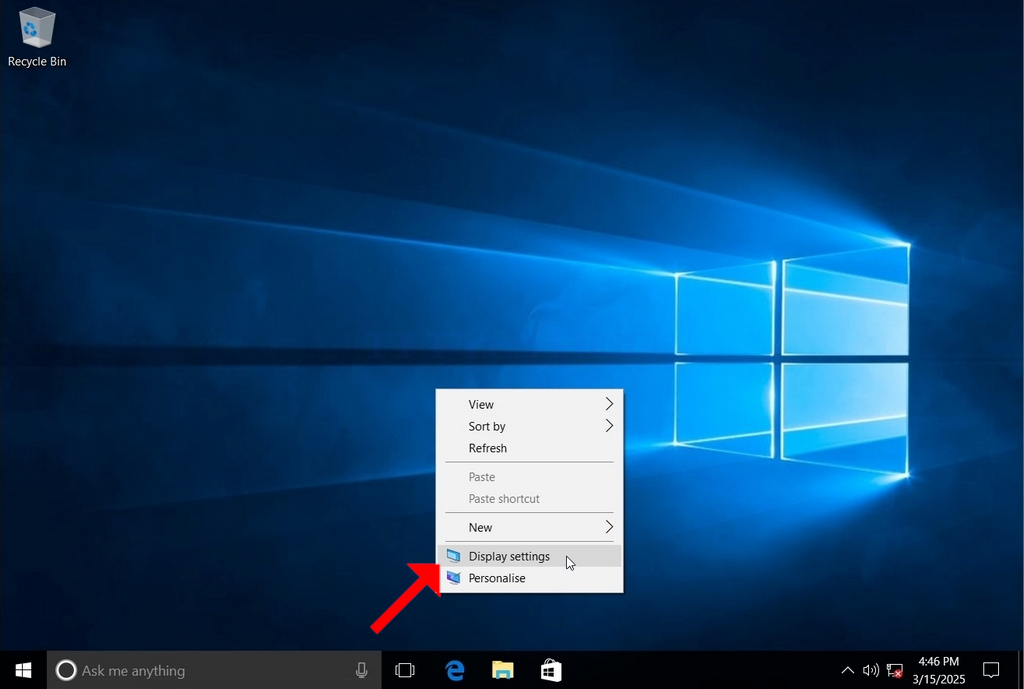Open Task View from the taskbar
This screenshot has width=1024, height=689.
[x=405, y=671]
